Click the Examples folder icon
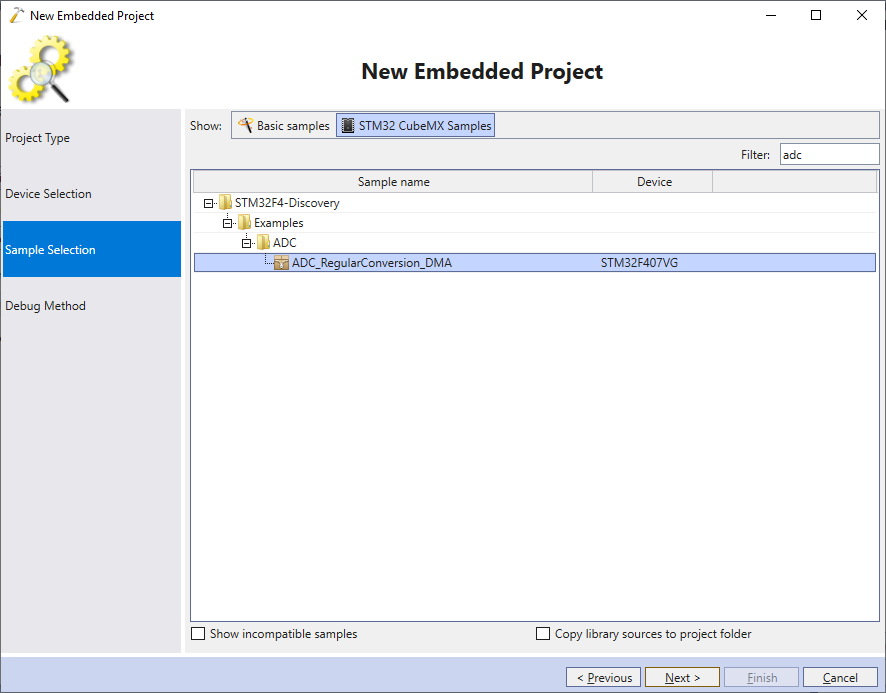 pos(245,222)
